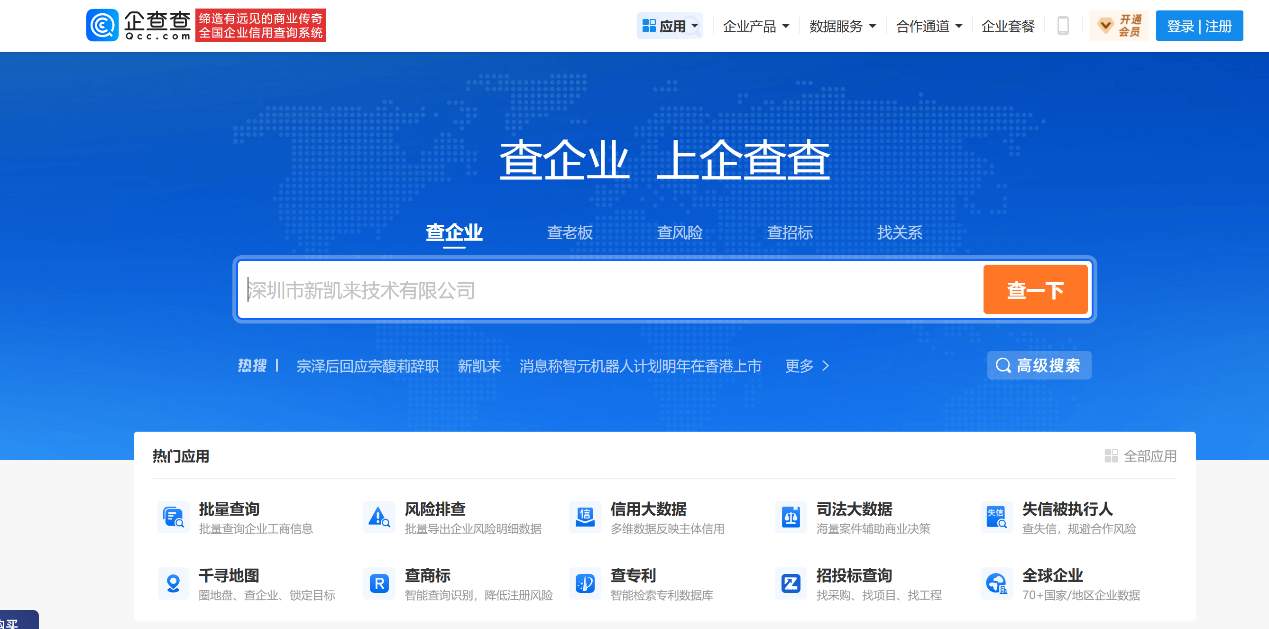The width and height of the screenshot is (1269, 629).
Task: Click the 新凯来 trending search link
Action: [479, 365]
